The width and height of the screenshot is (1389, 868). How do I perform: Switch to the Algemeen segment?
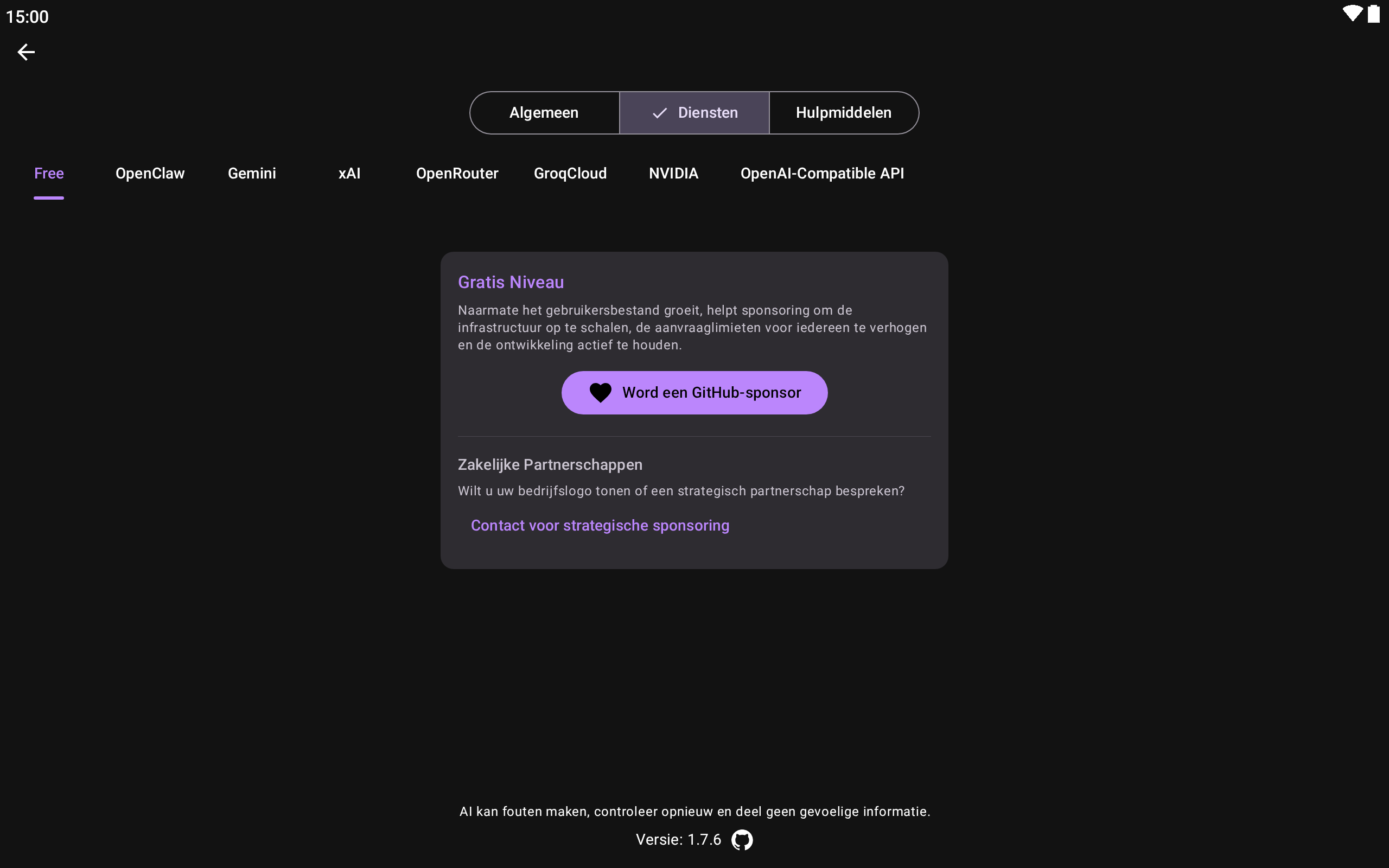tap(544, 113)
